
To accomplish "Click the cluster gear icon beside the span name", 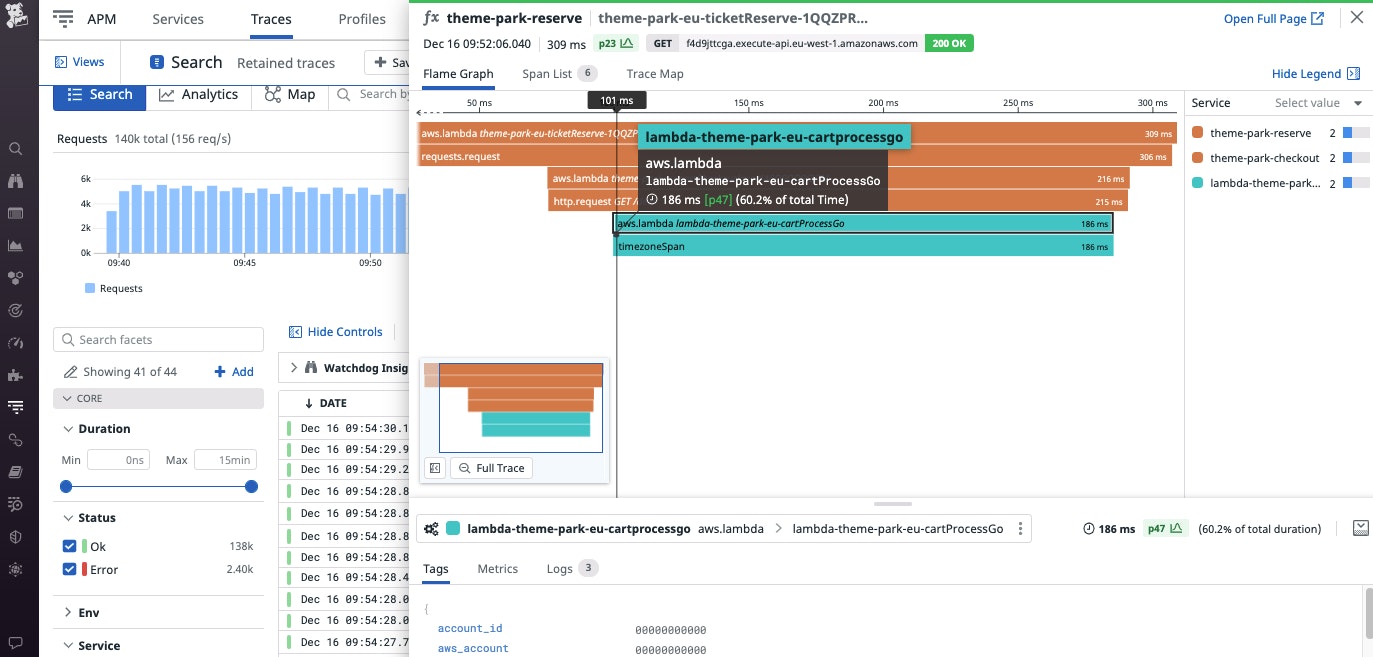I will pos(431,528).
